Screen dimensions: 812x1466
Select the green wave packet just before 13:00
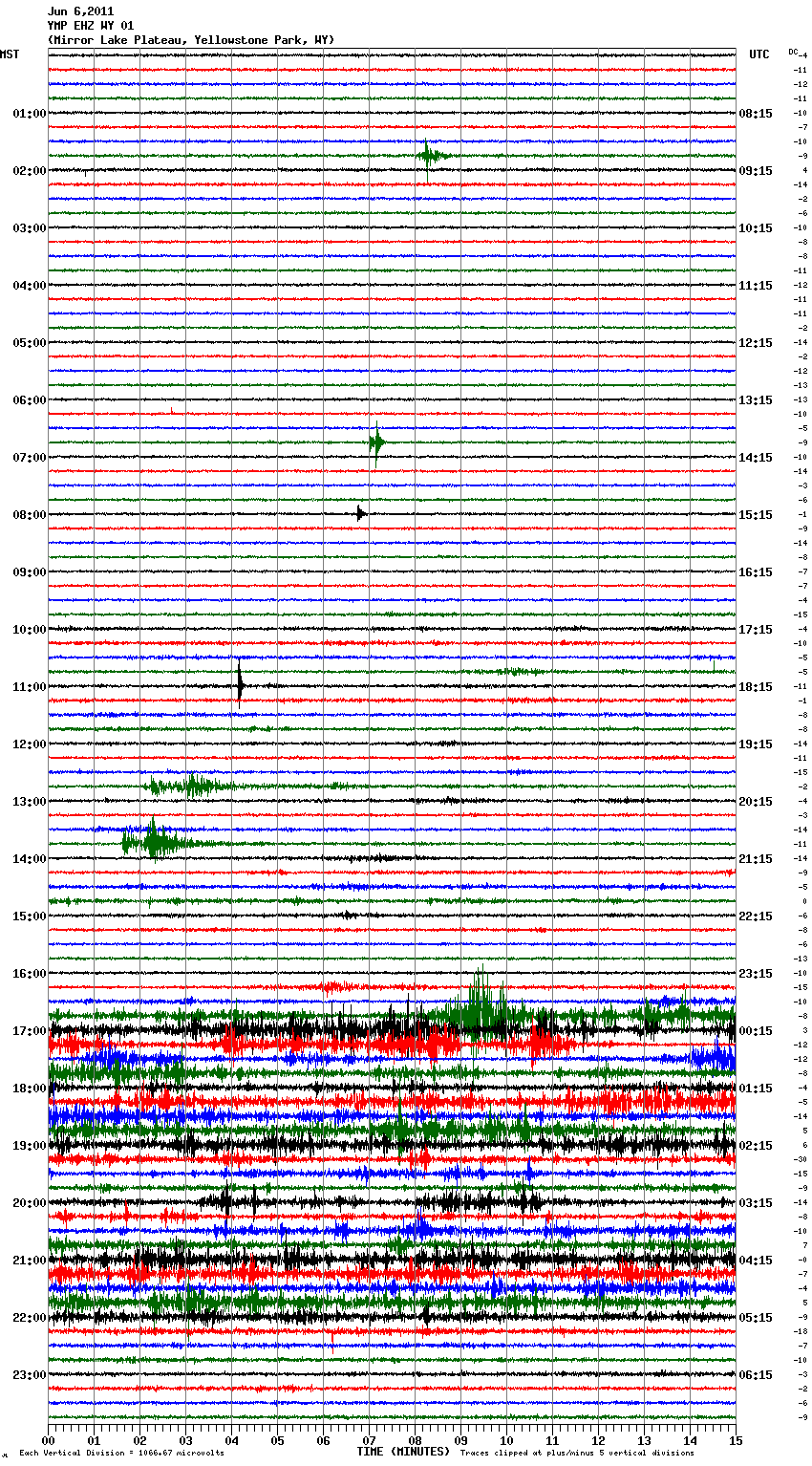[189, 786]
